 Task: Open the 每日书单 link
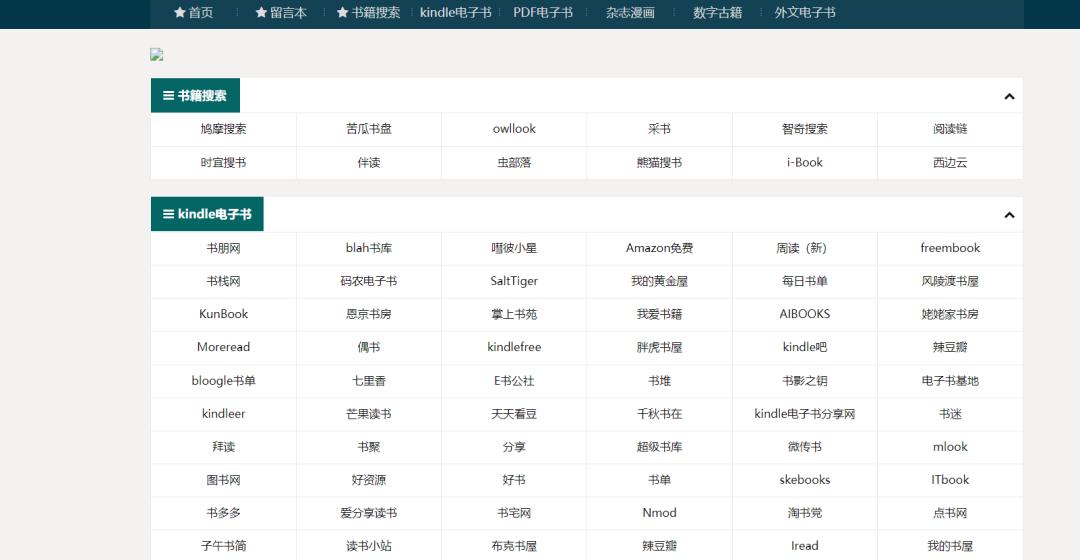pyautogui.click(x=804, y=281)
